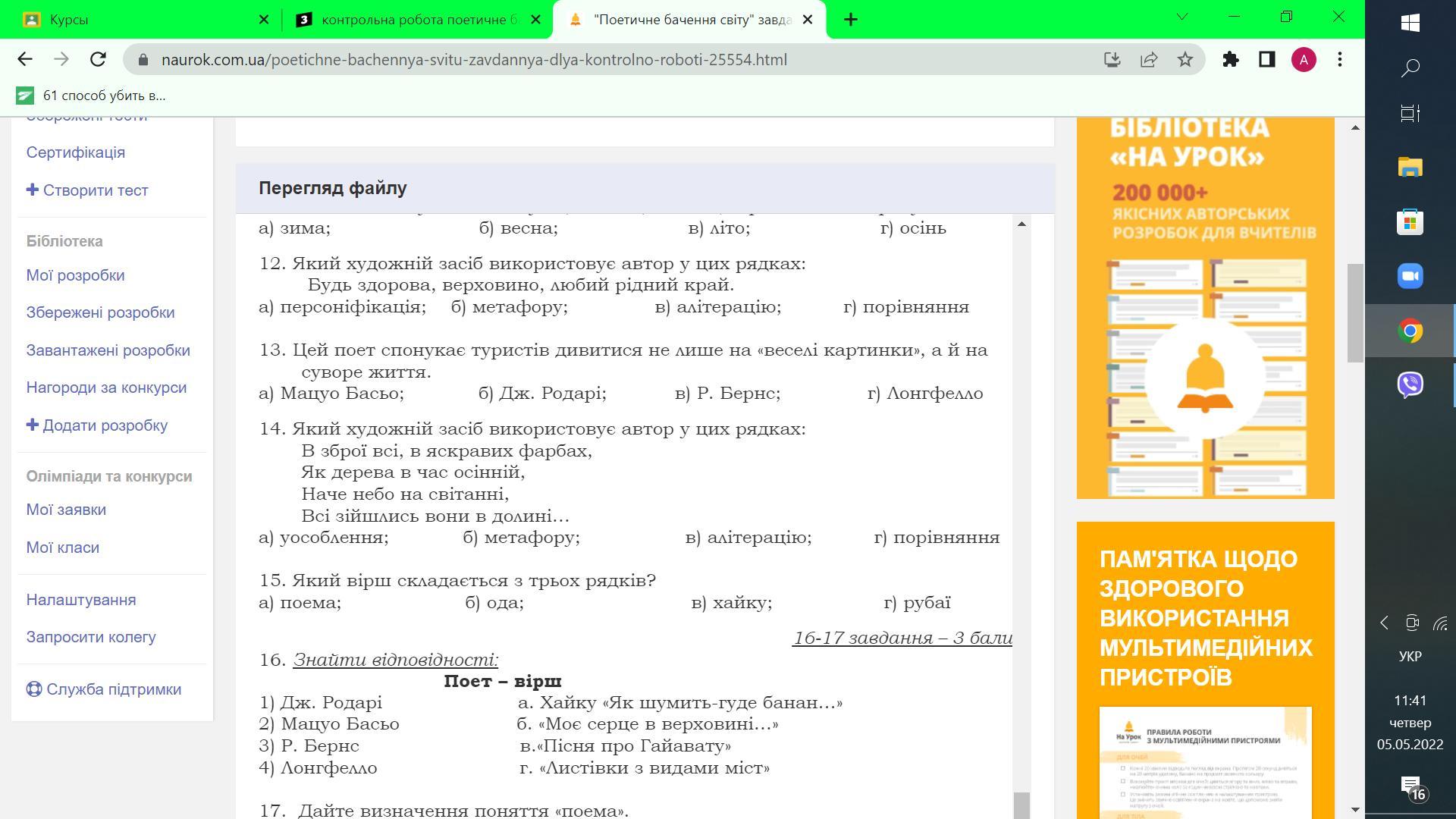
Task: Expand hidden system tray icons arrow
Action: coord(1384,623)
